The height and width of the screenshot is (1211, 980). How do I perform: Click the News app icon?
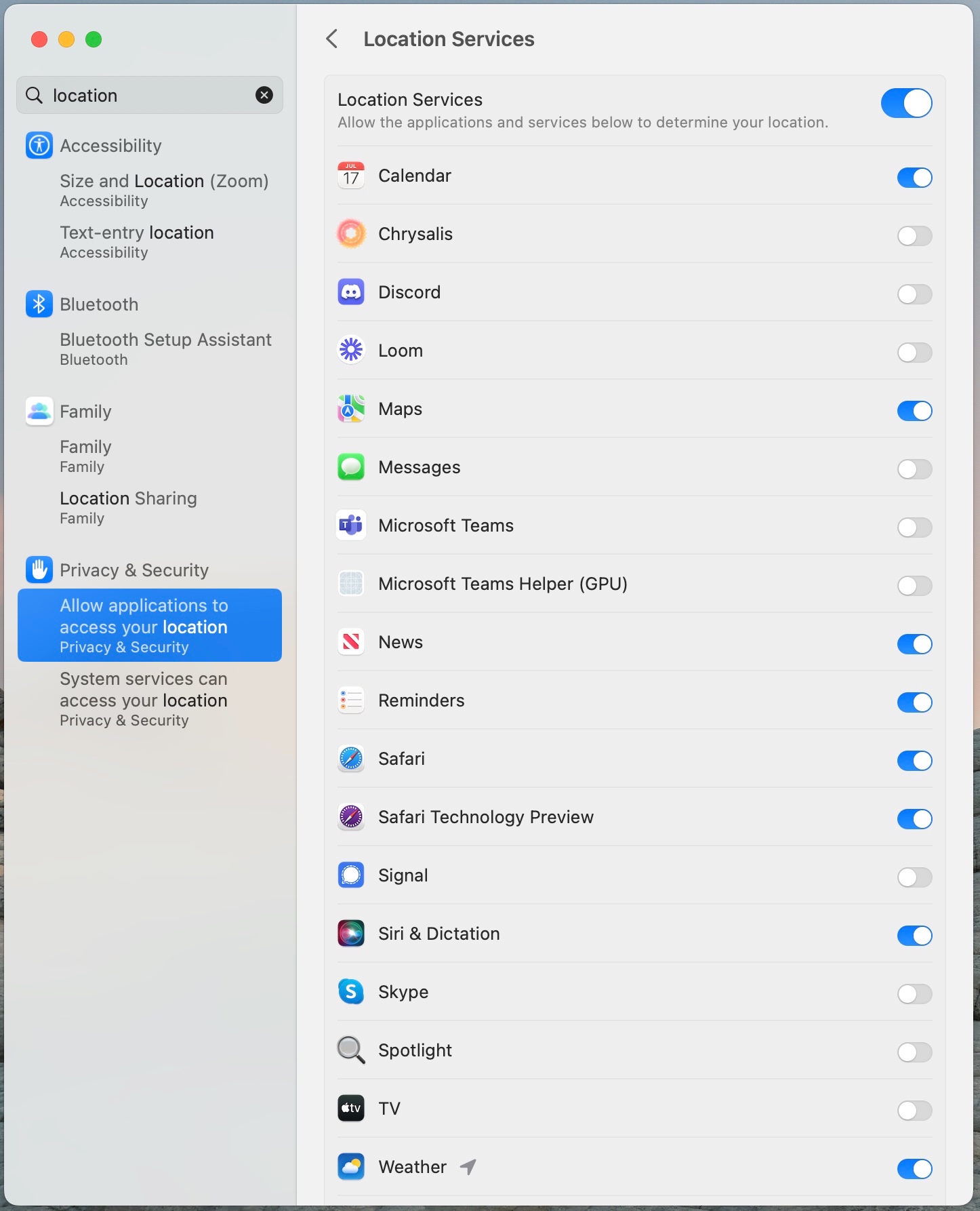351,642
